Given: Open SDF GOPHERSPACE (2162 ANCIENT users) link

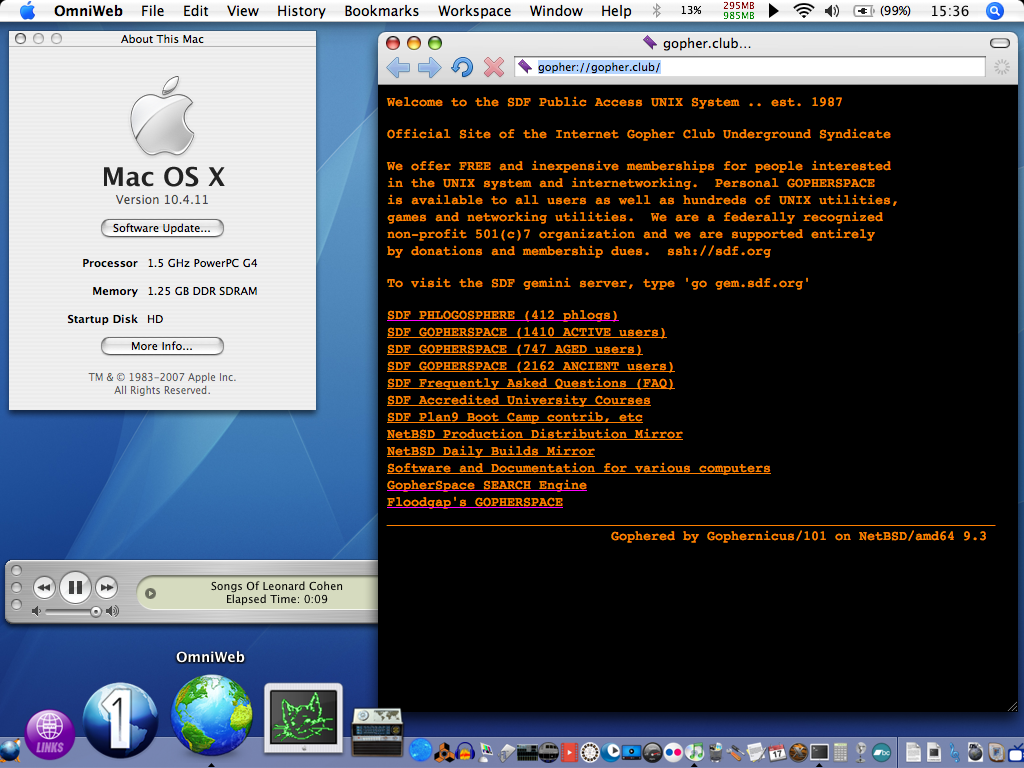Looking at the screenshot, I should pyautogui.click(x=530, y=366).
